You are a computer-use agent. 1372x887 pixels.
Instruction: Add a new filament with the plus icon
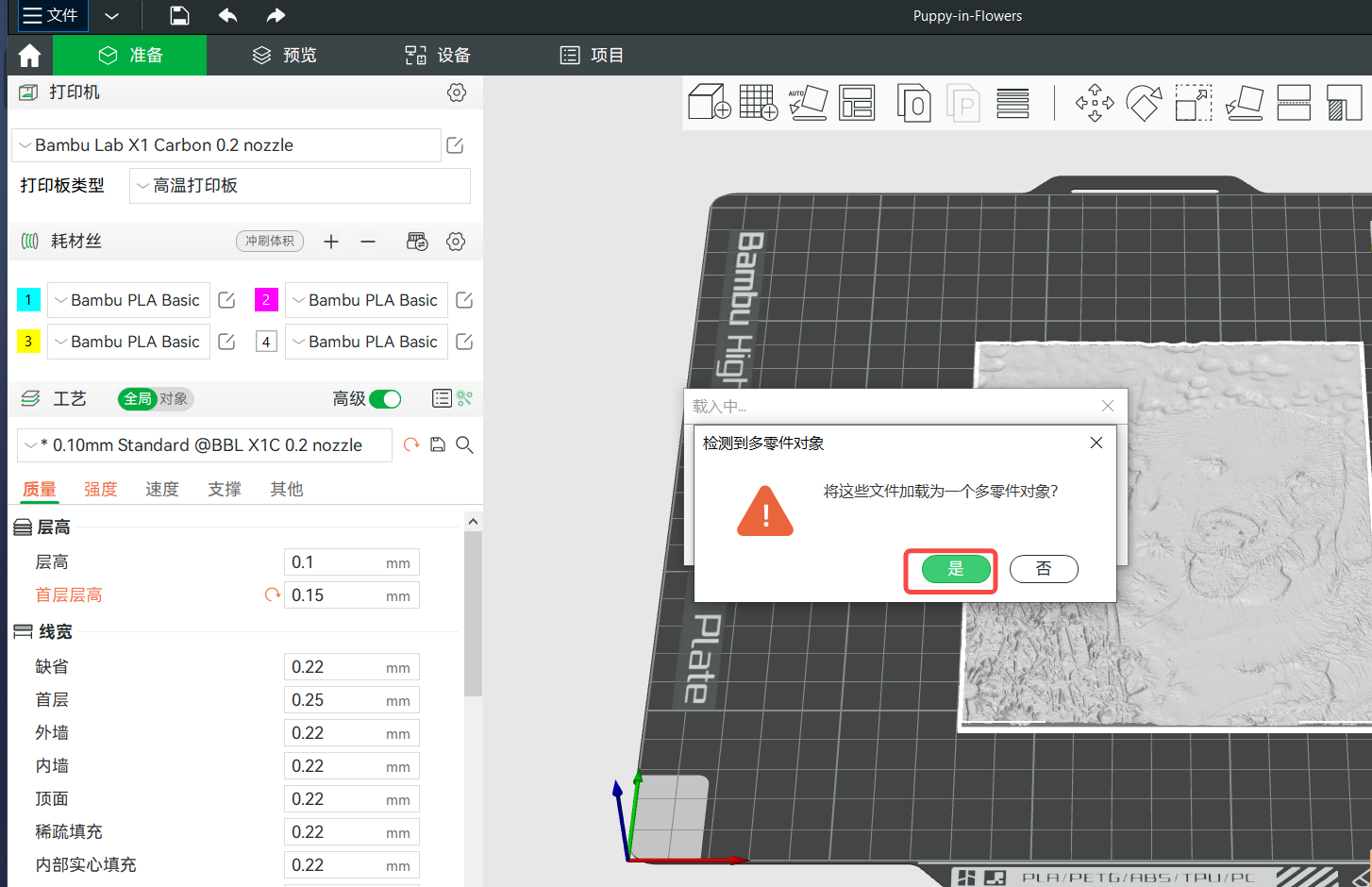(331, 242)
